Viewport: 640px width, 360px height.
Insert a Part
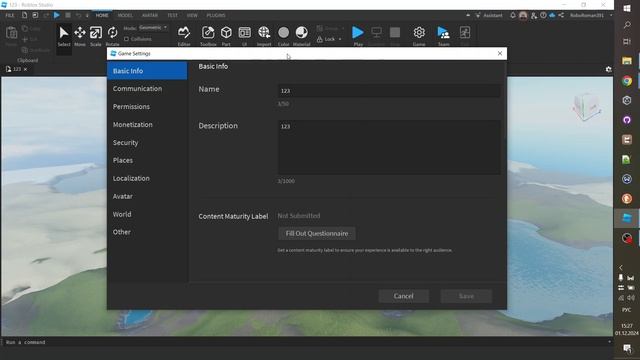226,36
